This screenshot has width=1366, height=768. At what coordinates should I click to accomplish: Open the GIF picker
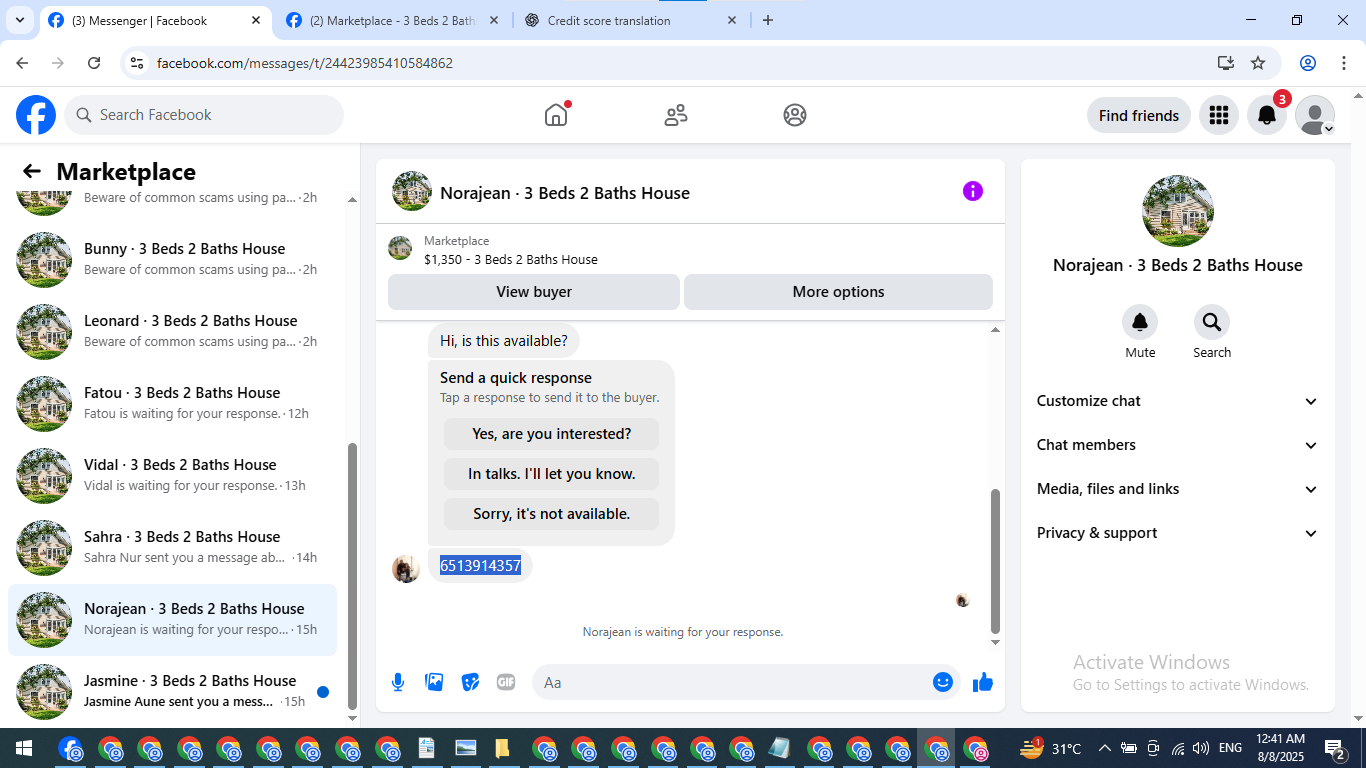(x=506, y=682)
